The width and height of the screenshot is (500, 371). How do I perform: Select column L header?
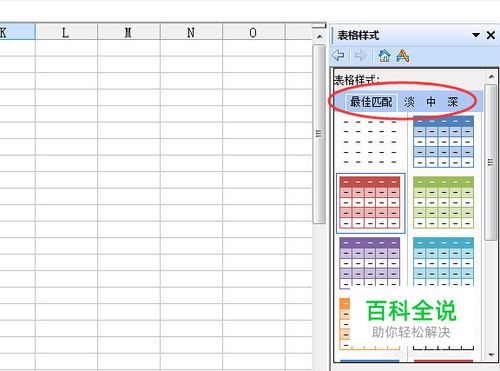(66, 32)
